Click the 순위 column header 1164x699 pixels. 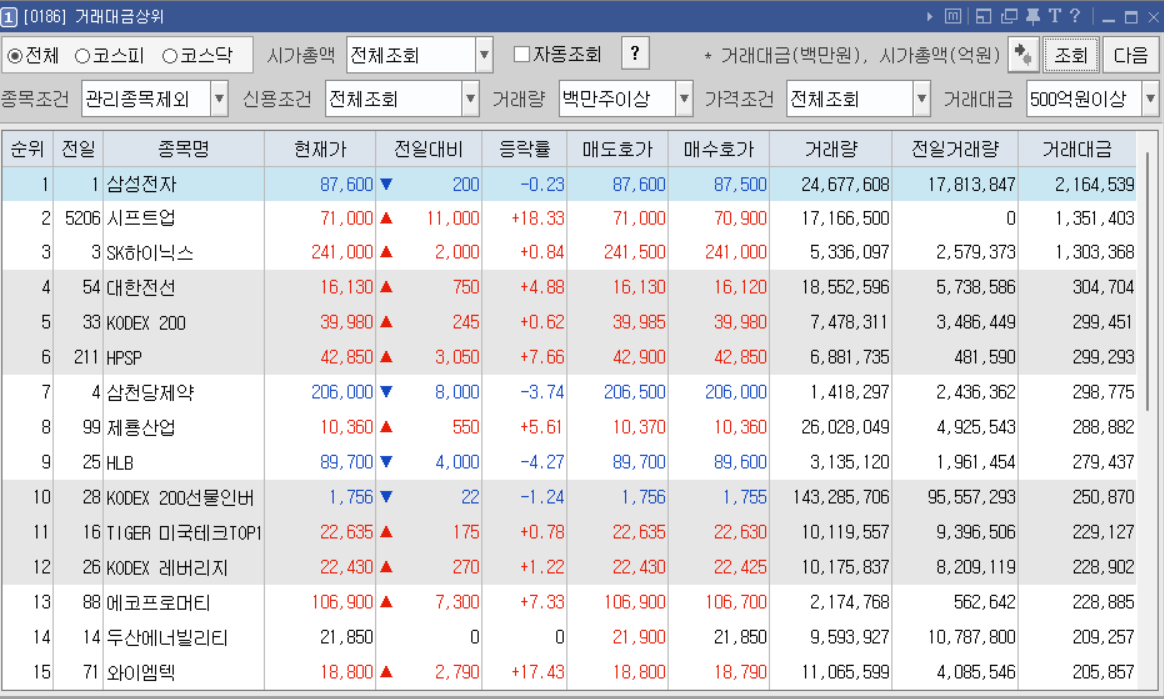[x=27, y=149]
